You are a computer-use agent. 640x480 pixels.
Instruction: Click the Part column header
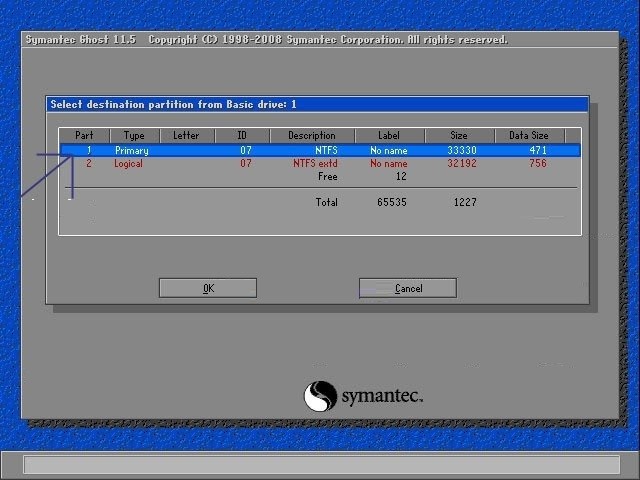(84, 135)
